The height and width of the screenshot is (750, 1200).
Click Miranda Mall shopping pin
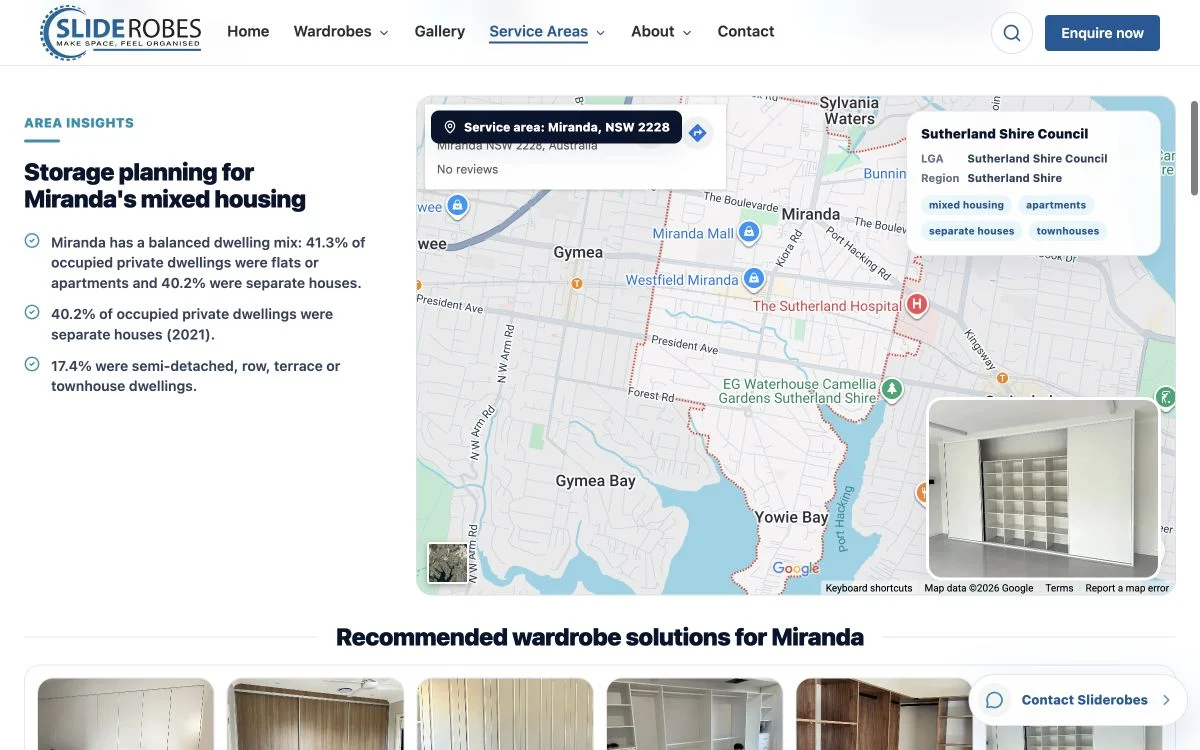point(749,232)
